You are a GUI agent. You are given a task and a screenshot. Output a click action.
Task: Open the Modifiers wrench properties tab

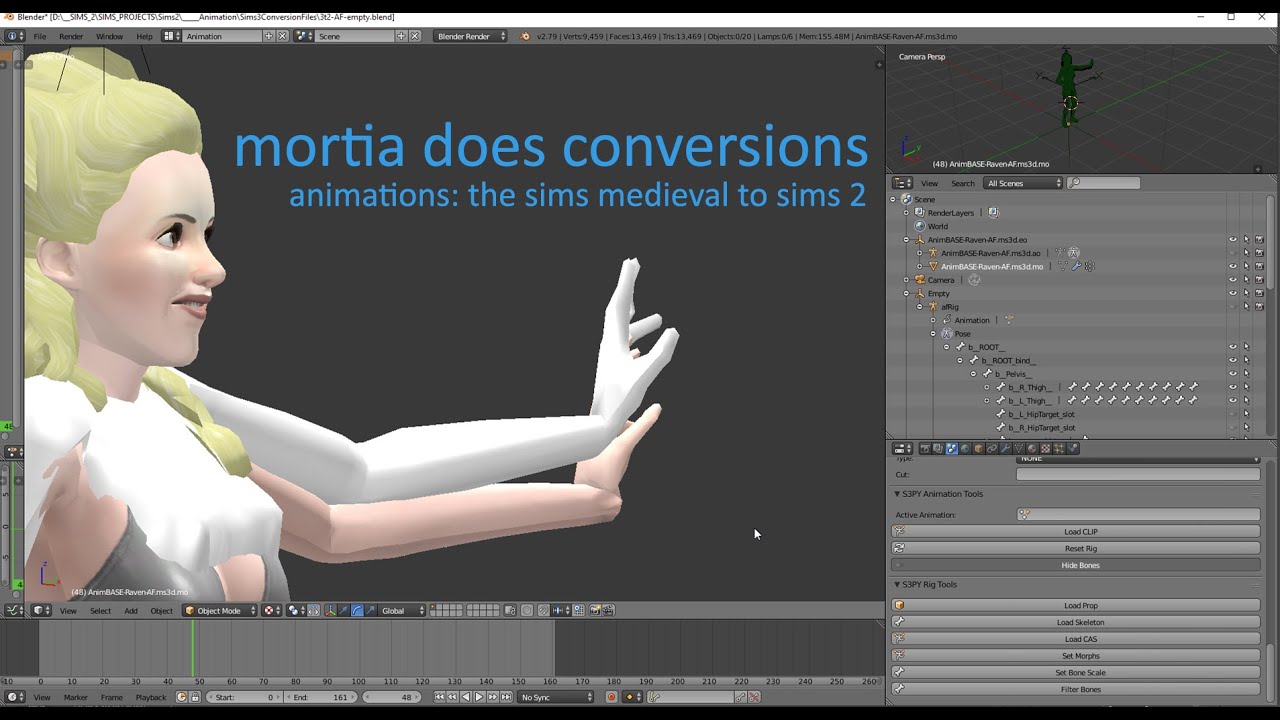1006,449
